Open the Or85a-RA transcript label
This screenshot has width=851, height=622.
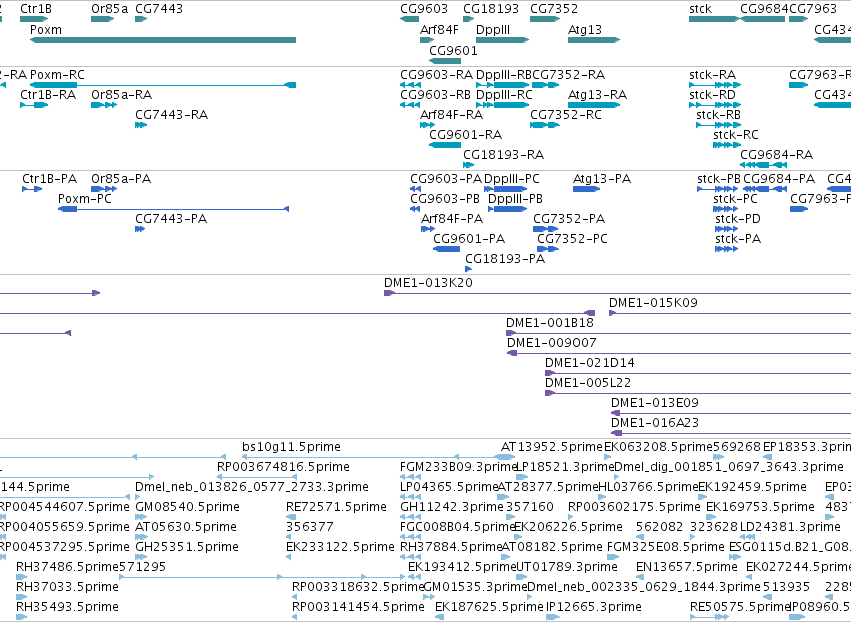click(122, 95)
